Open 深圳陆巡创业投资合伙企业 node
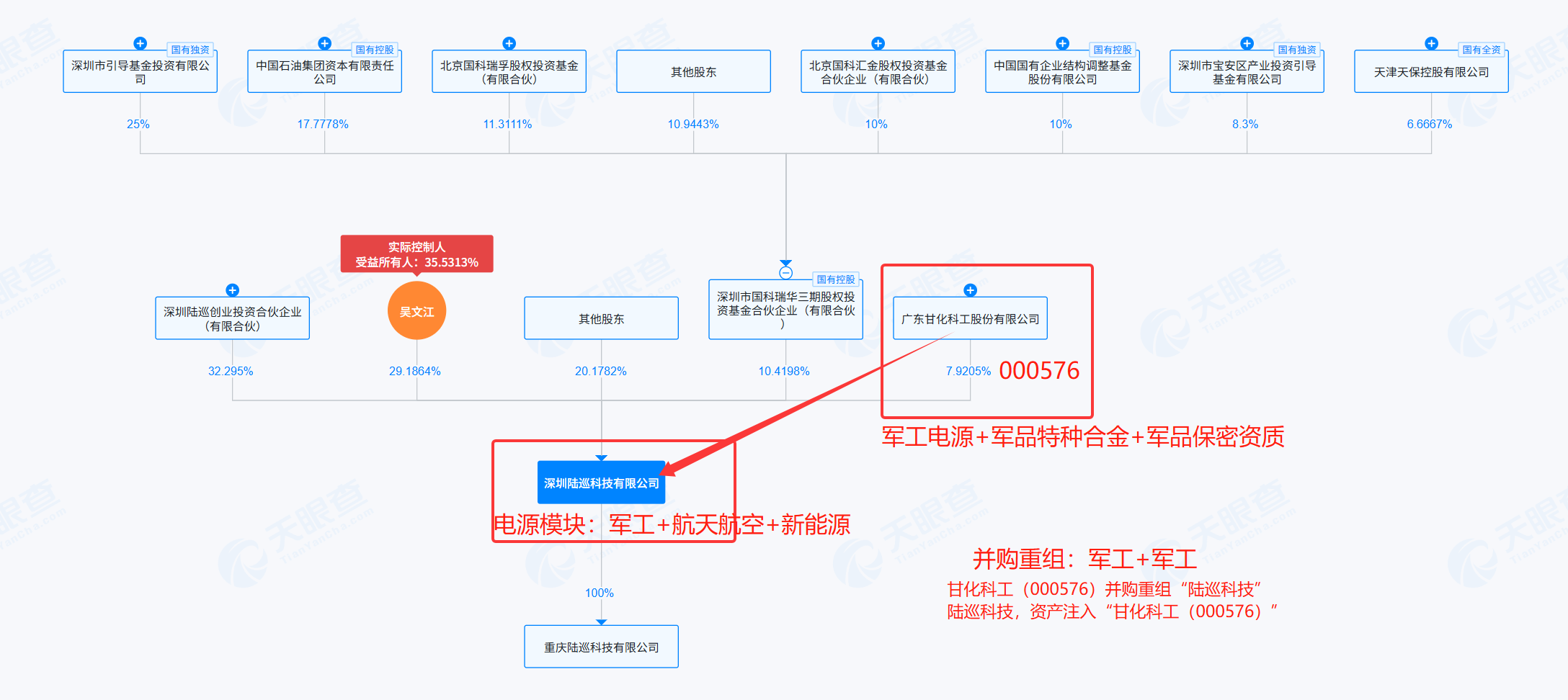The image size is (1568, 700). (x=233, y=318)
